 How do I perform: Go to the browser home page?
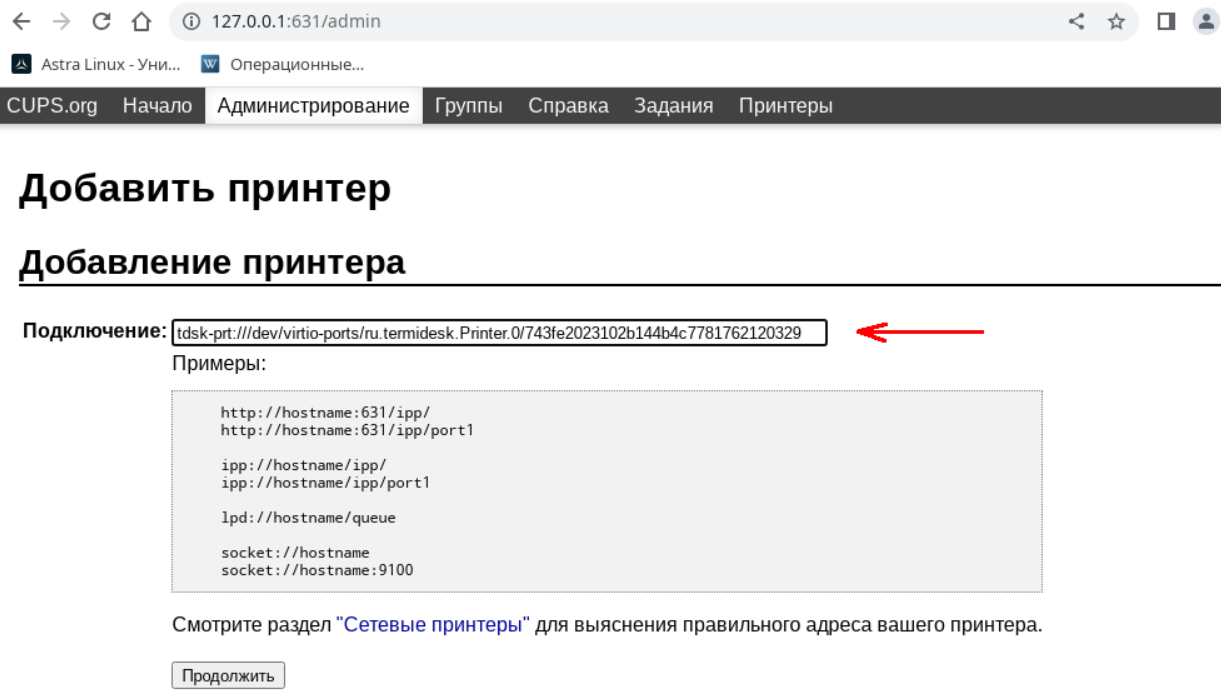[142, 21]
